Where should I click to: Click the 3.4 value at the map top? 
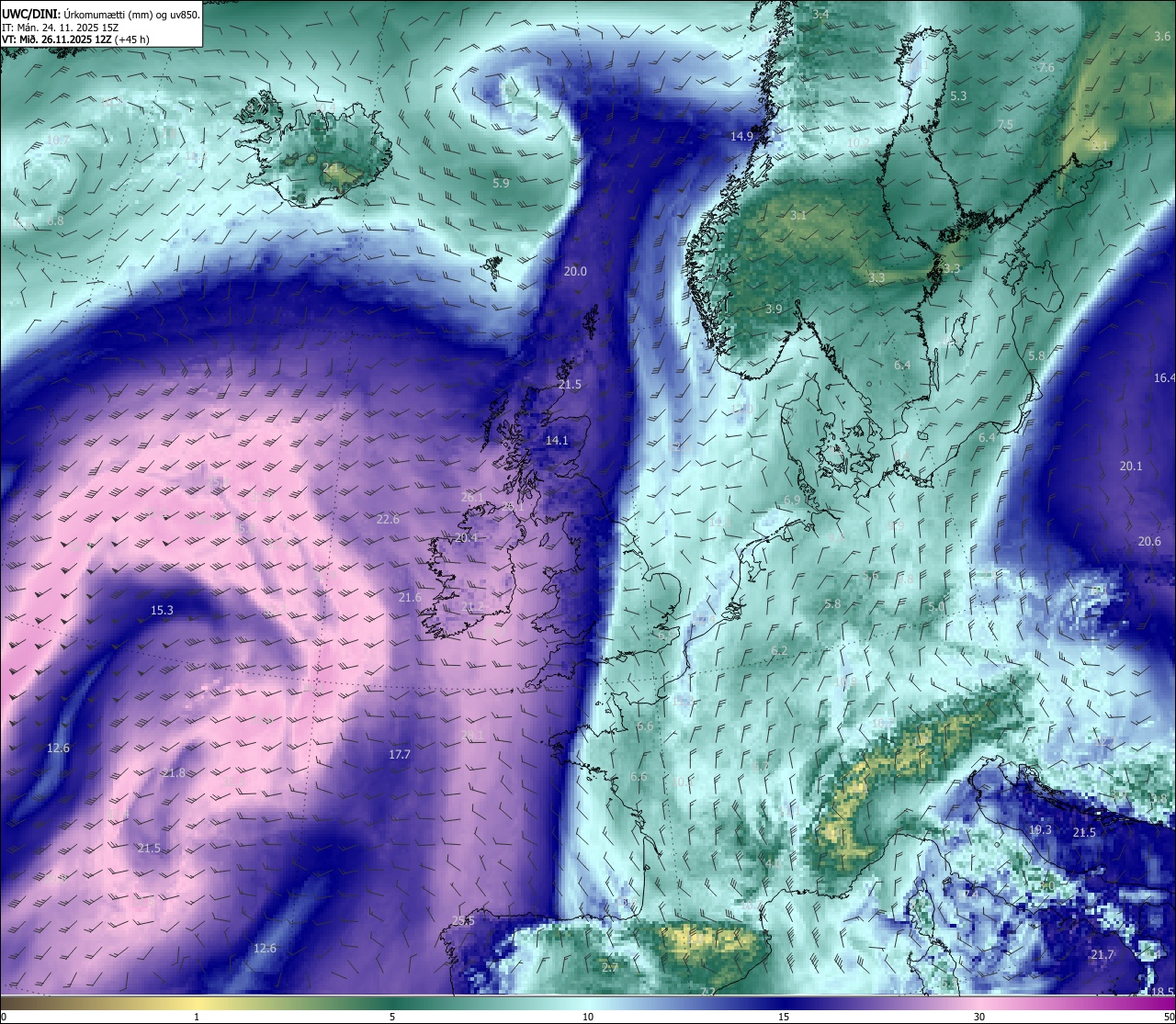click(x=820, y=14)
